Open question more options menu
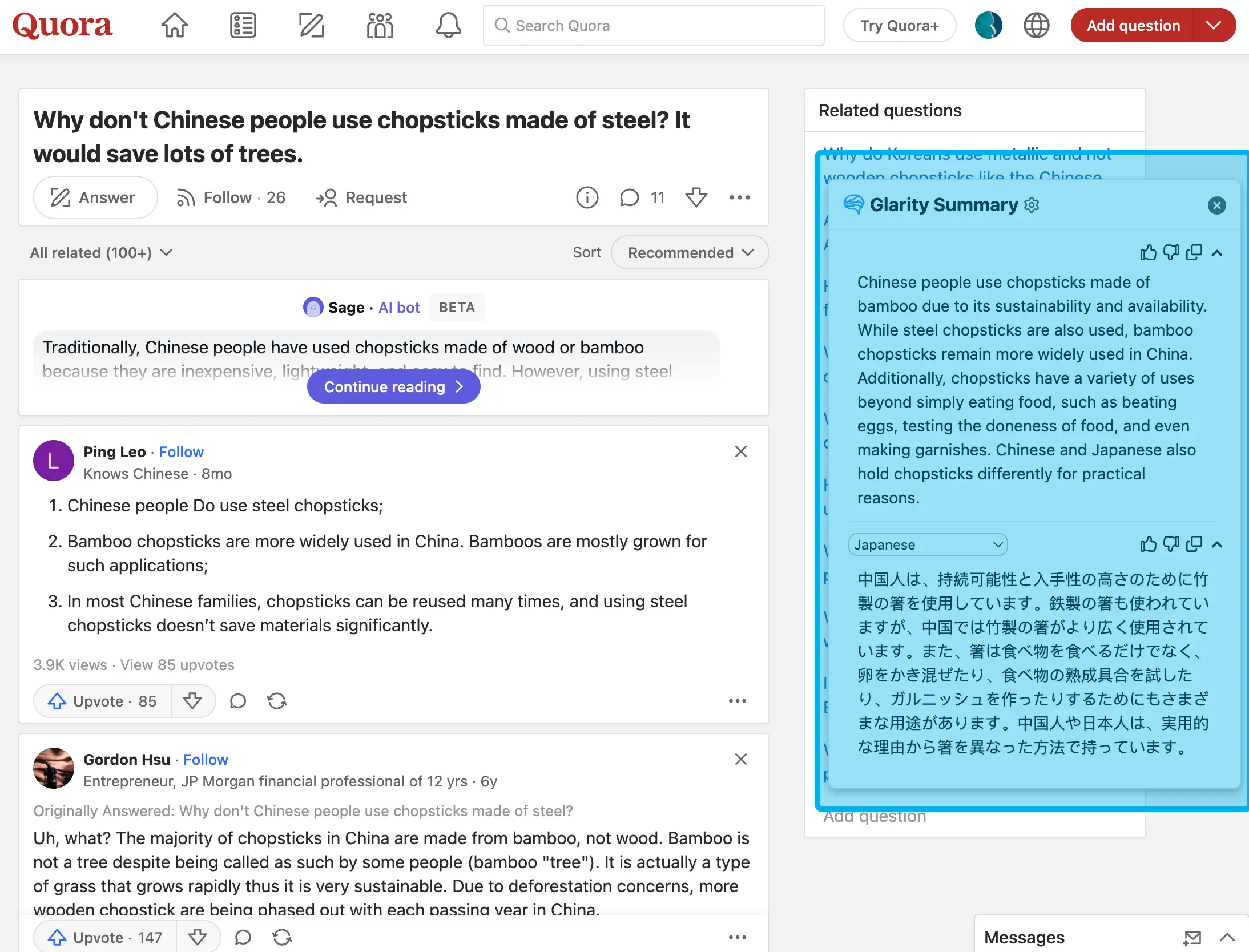The height and width of the screenshot is (952, 1249). [739, 198]
